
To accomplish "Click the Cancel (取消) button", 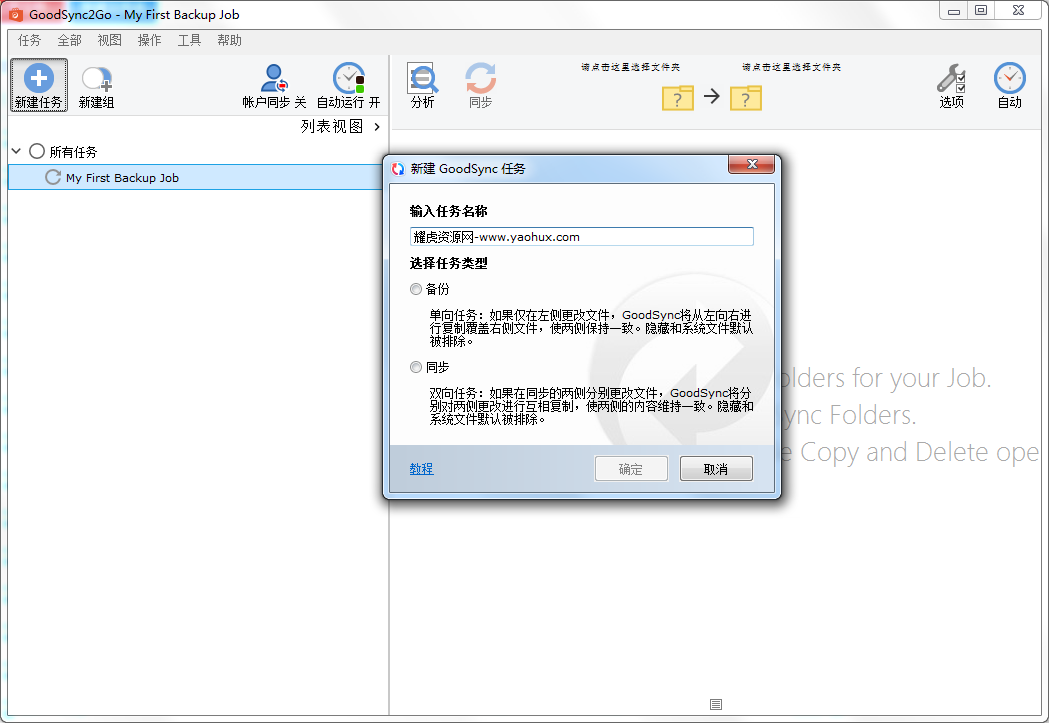I will click(x=715, y=469).
